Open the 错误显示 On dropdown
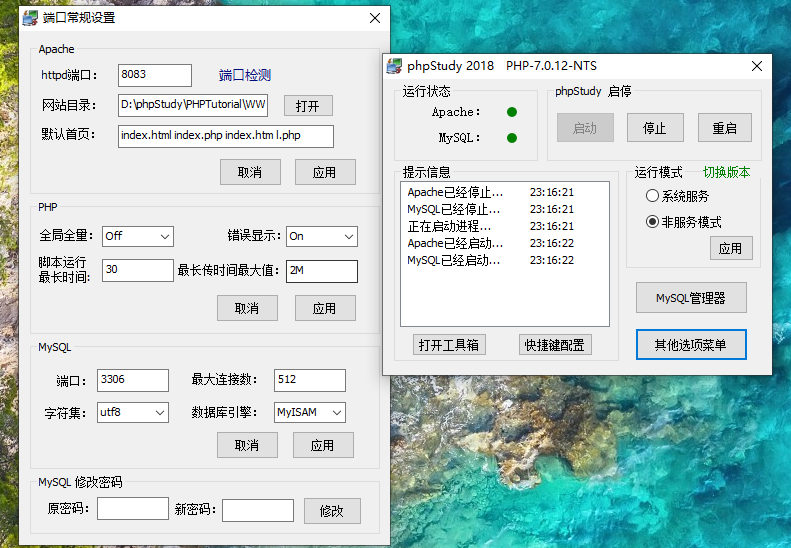The image size is (791, 548). click(322, 236)
